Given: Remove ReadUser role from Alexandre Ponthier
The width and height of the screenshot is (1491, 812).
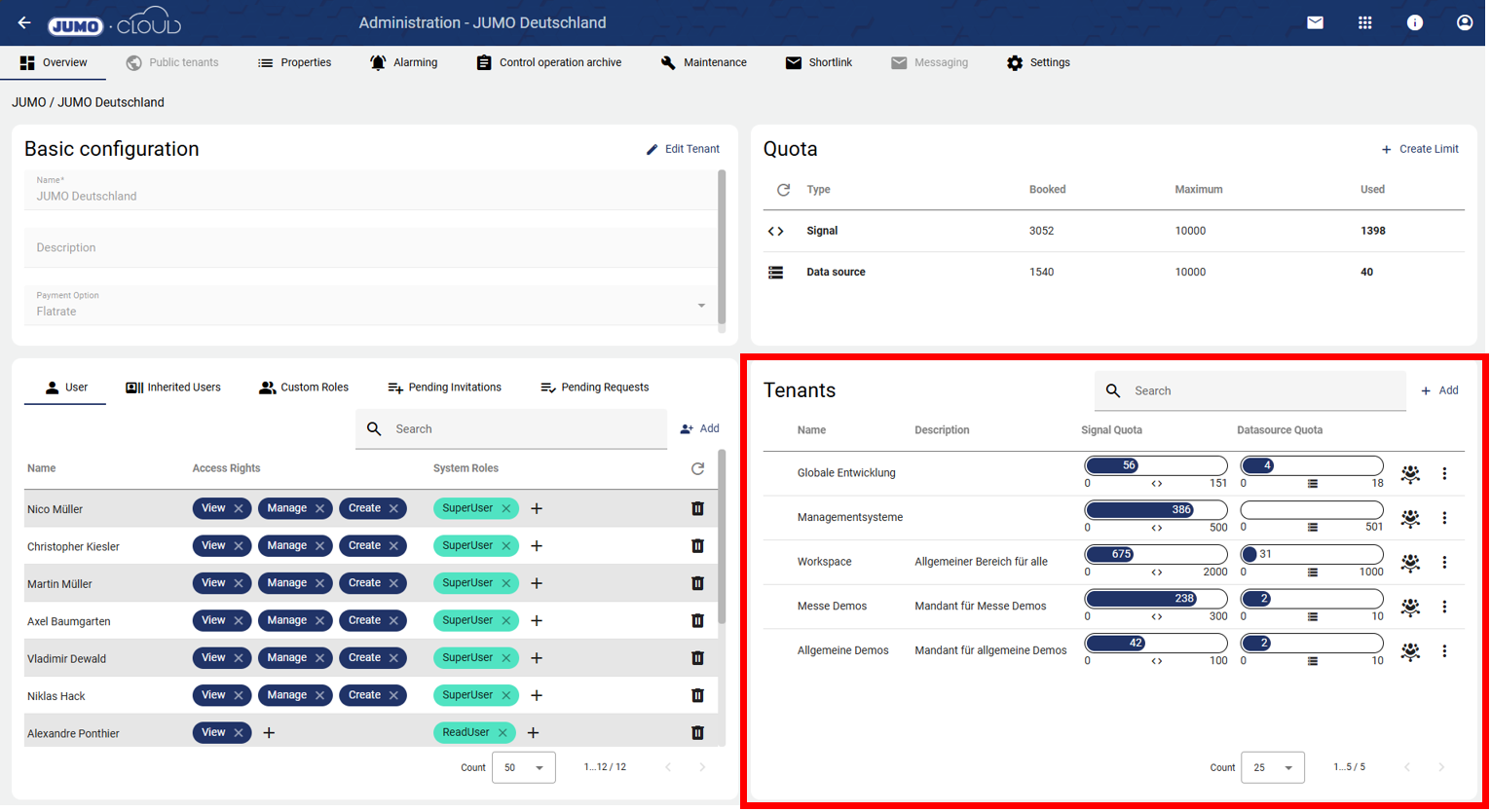Looking at the screenshot, I should point(503,733).
